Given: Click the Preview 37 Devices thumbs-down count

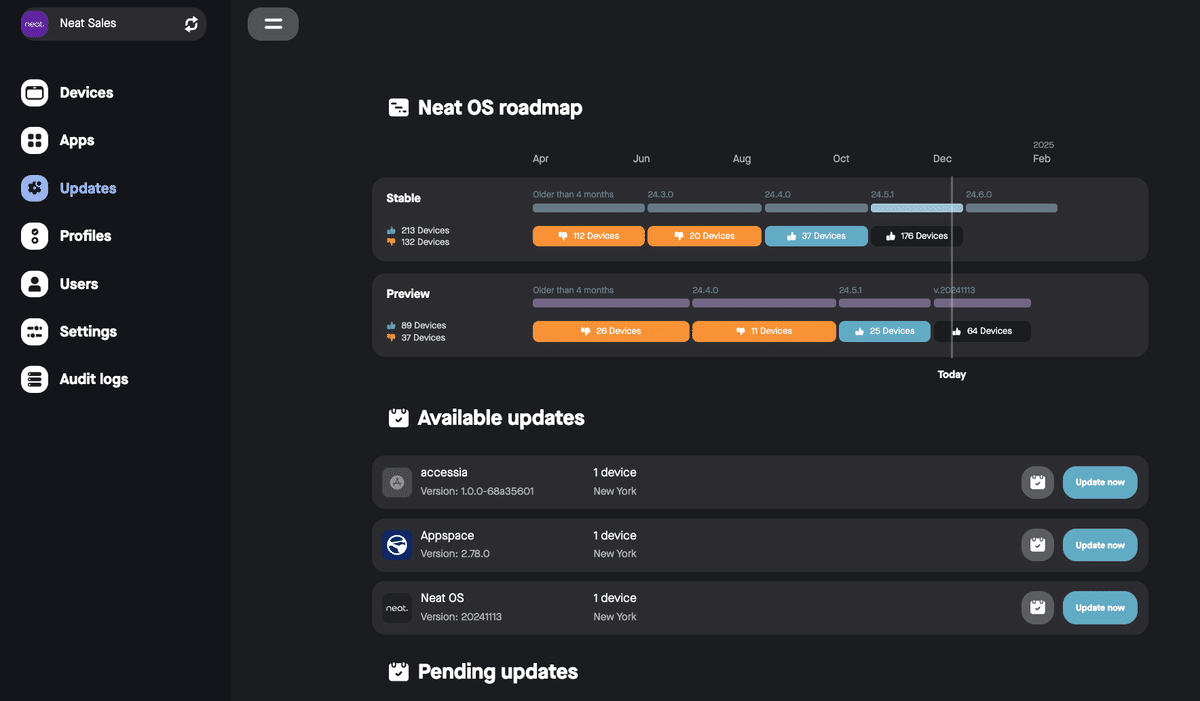Looking at the screenshot, I should pyautogui.click(x=416, y=337).
